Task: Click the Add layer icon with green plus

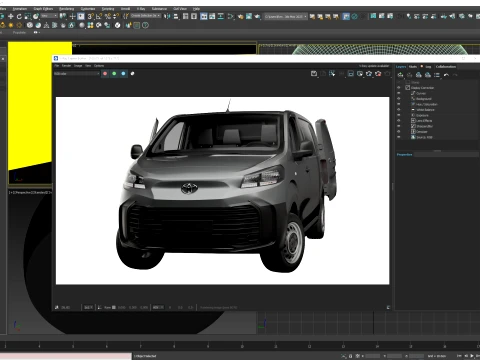Action: [400, 75]
